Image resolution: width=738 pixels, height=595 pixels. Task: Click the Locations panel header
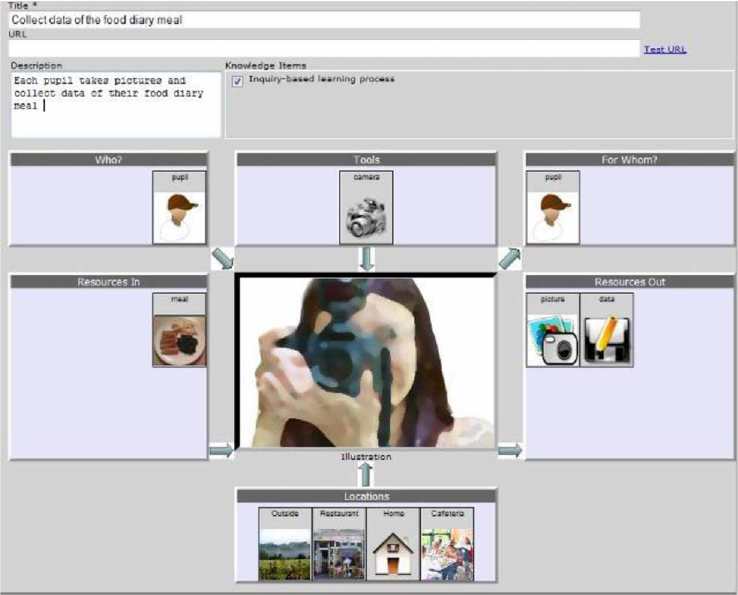366,496
